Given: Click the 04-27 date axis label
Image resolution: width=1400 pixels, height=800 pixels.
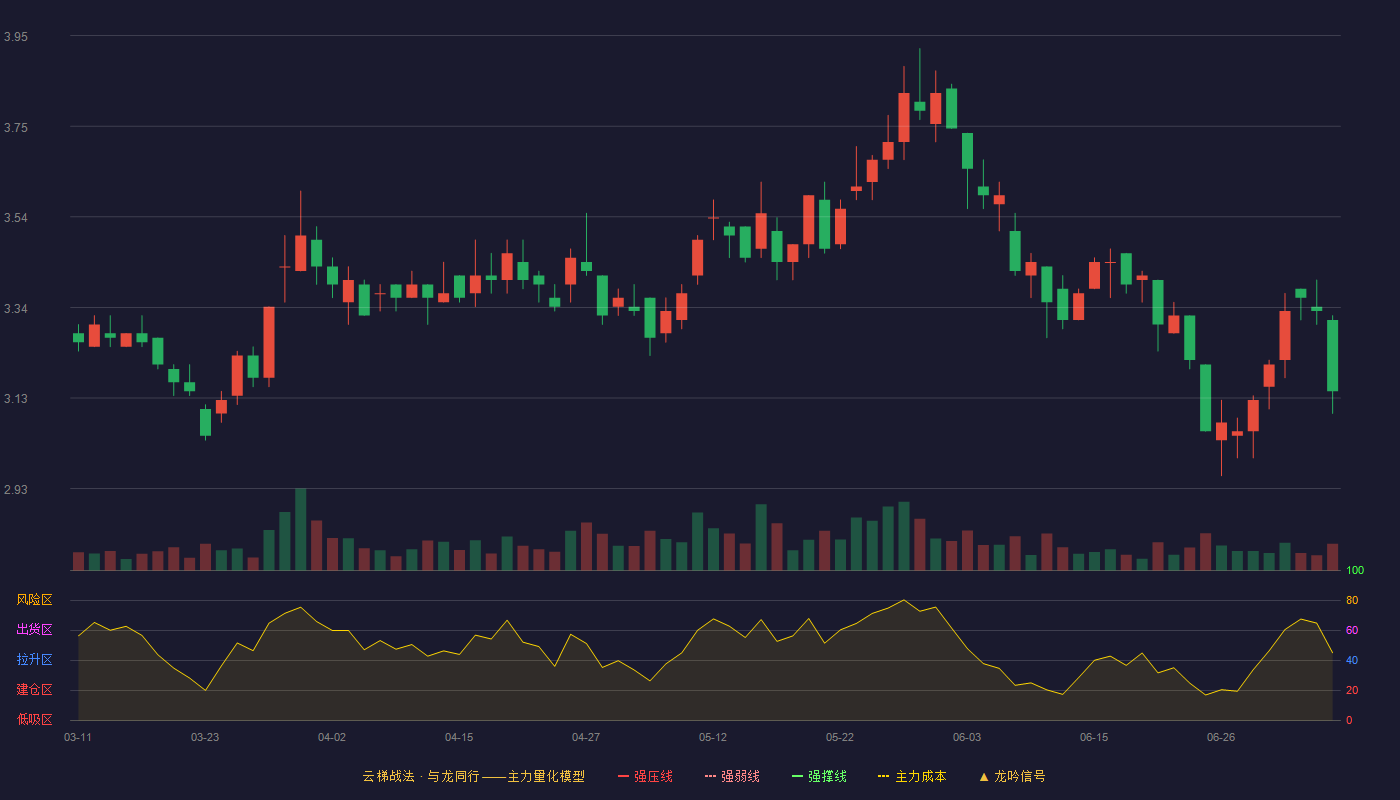Looking at the screenshot, I should point(586,737).
